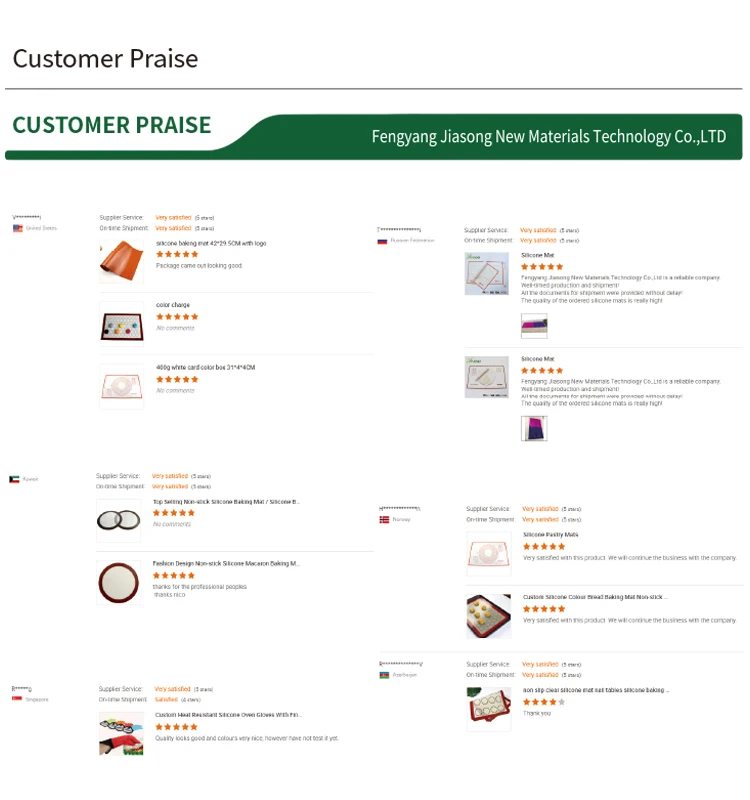Image resolution: width=750 pixels, height=800 pixels.
Task: Open the bread baking mat thumbnail
Action: [x=488, y=615]
